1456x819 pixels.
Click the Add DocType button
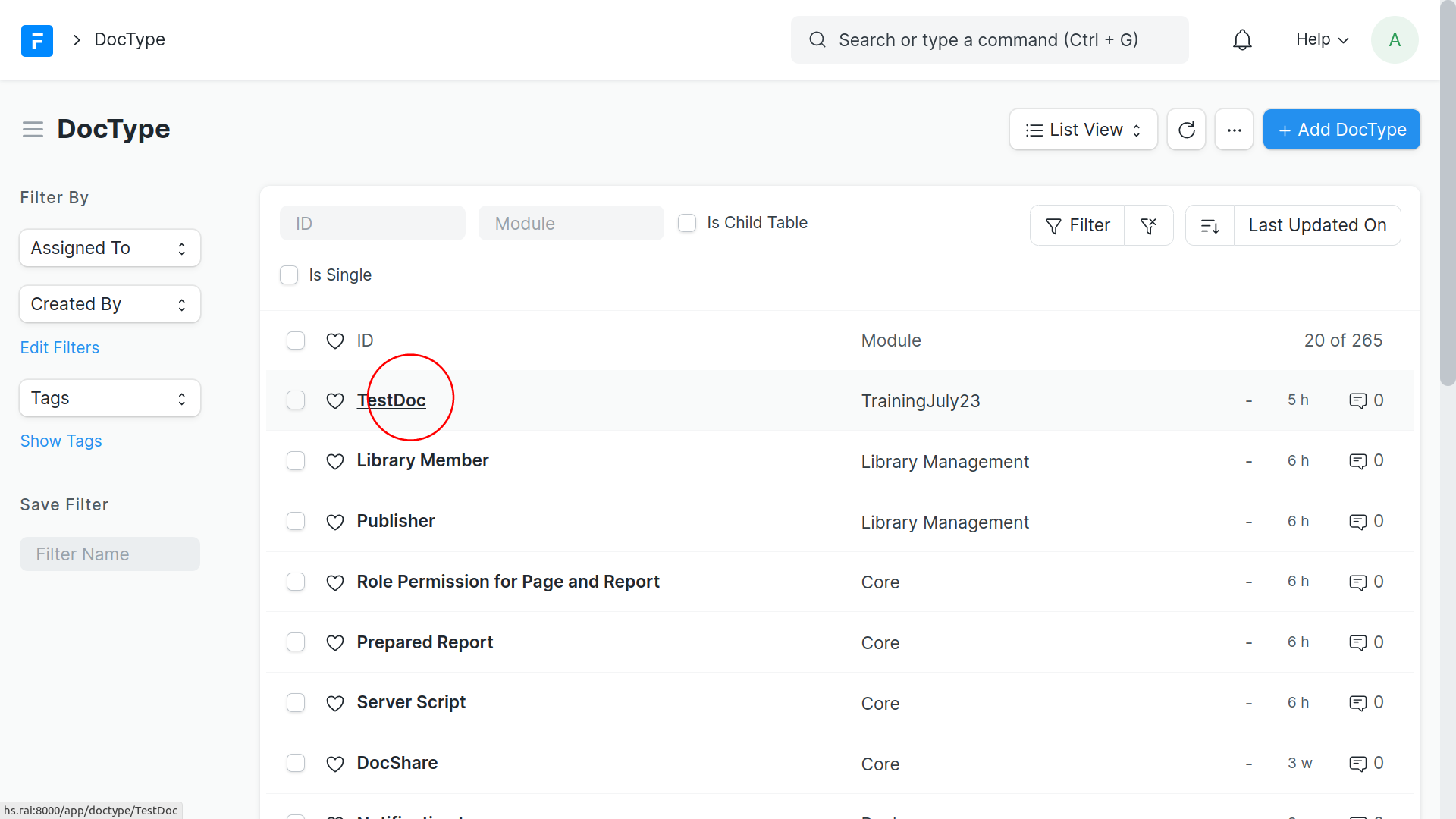click(1341, 130)
